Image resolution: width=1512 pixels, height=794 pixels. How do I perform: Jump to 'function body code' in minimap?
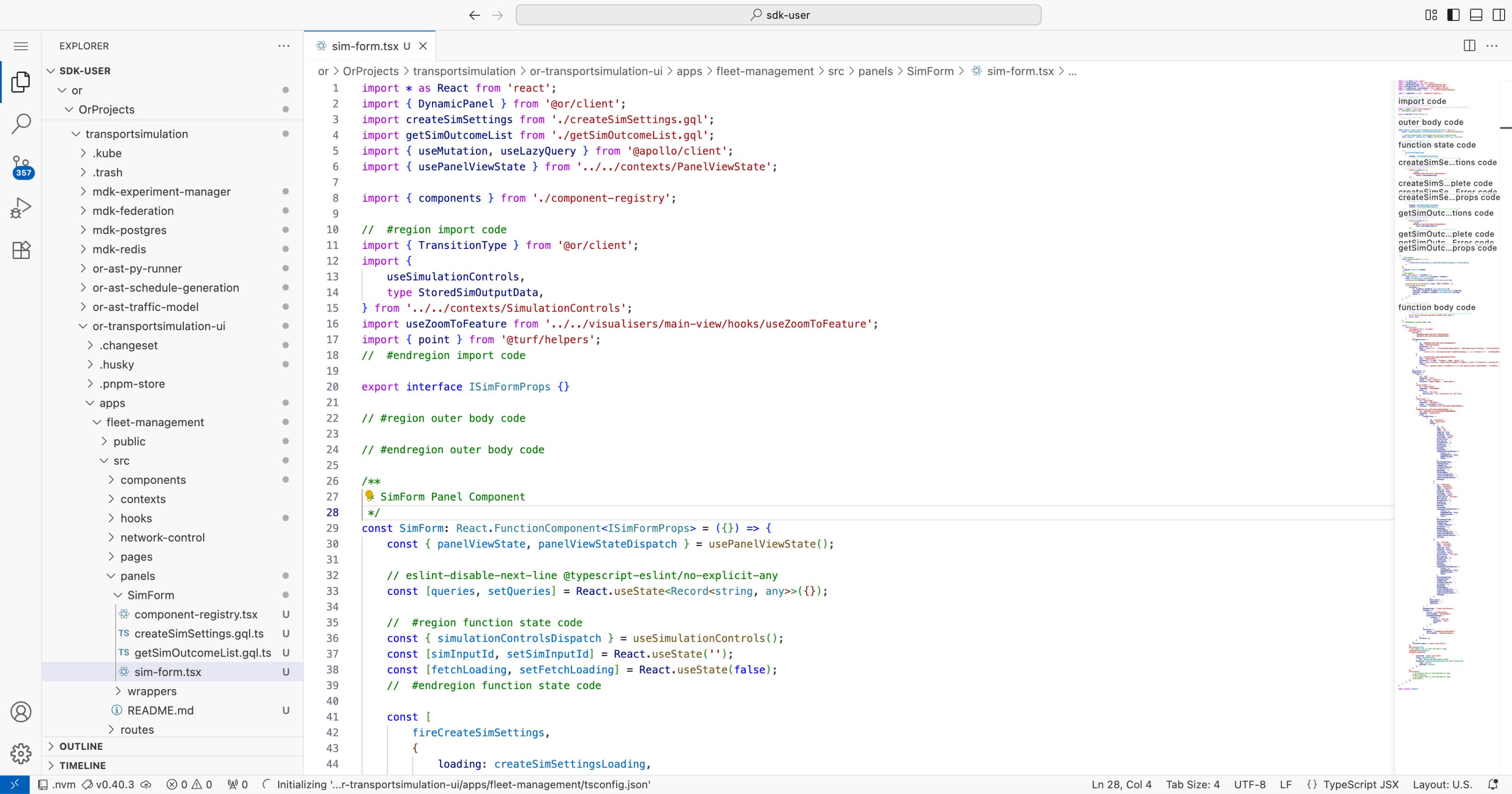(1436, 307)
